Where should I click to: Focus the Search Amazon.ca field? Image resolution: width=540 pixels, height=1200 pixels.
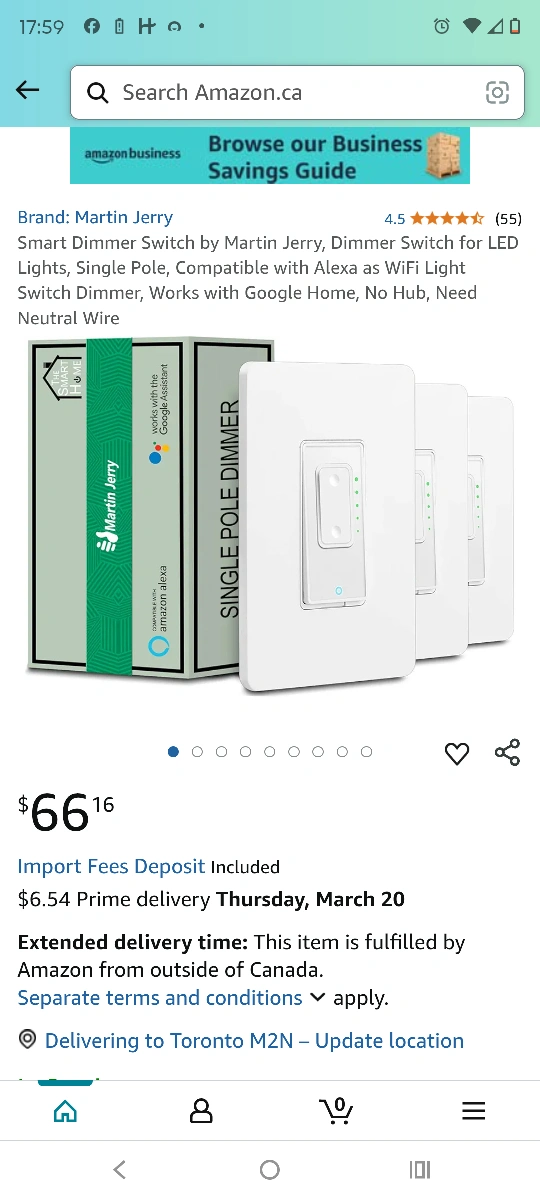(297, 93)
